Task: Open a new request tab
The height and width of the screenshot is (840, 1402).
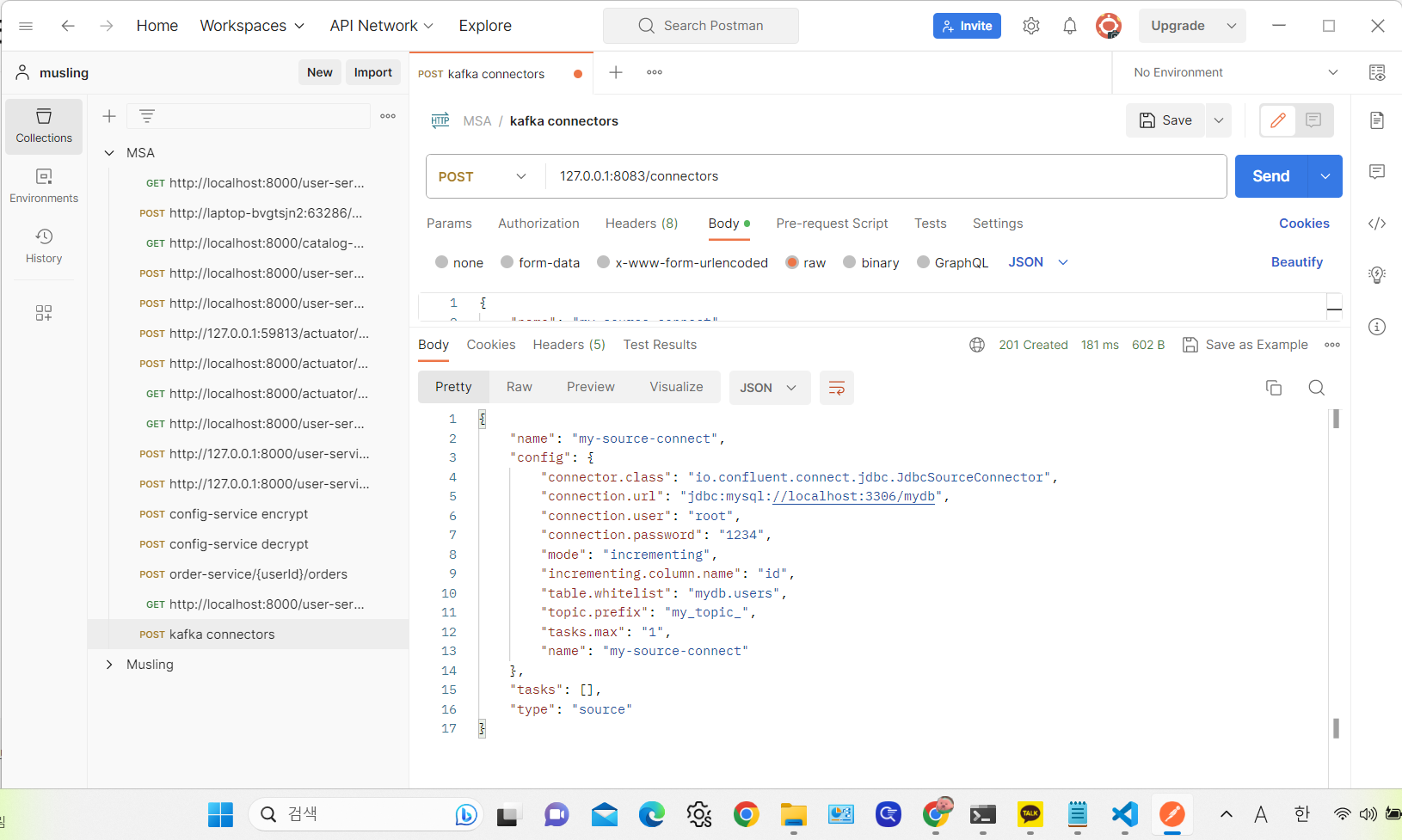Action: pos(616,72)
